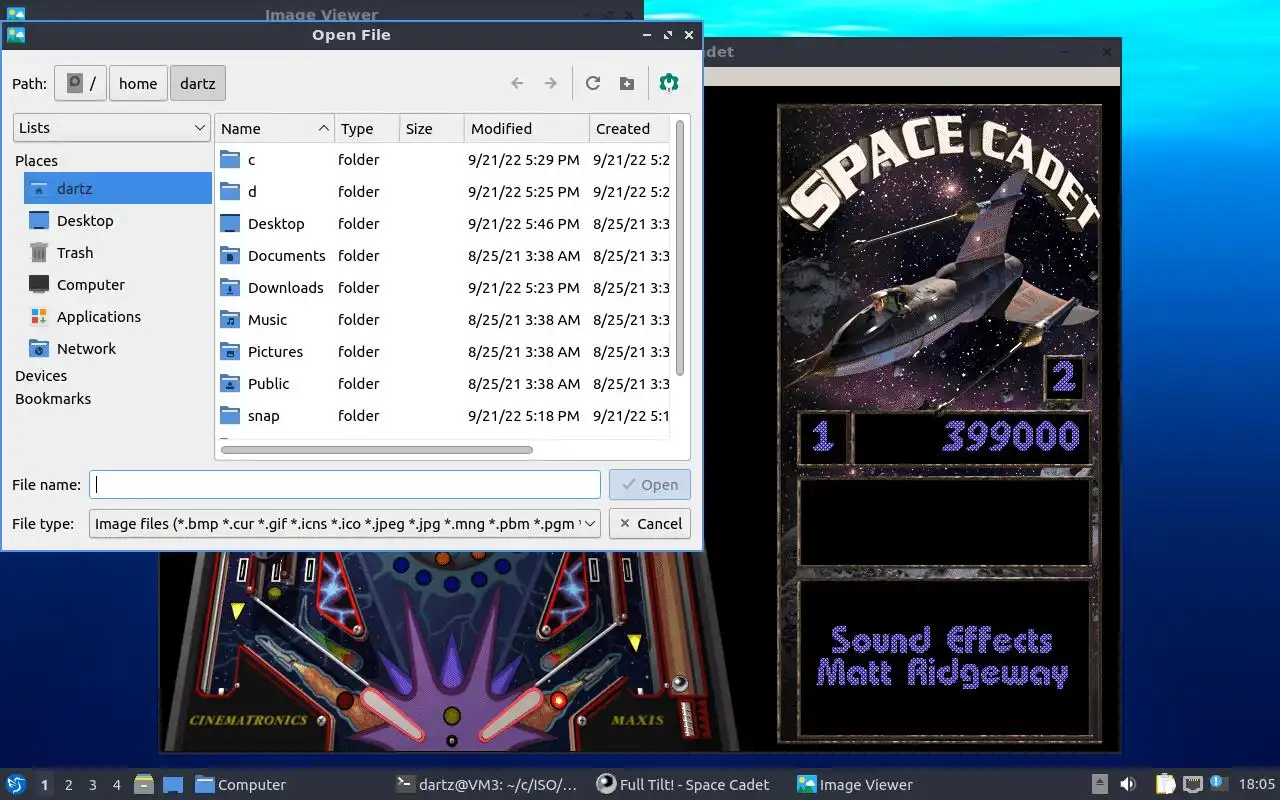Click the Open button
1280x800 pixels.
(x=650, y=485)
